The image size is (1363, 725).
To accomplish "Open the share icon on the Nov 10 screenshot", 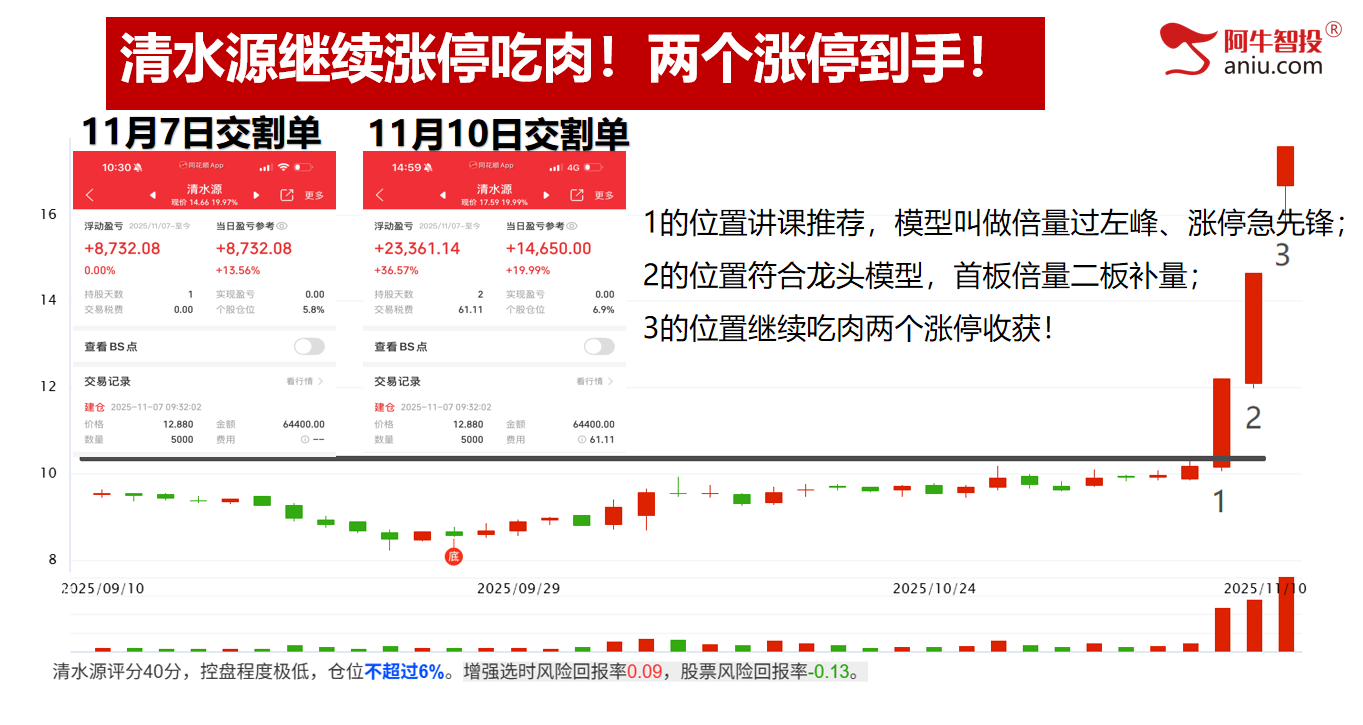I will point(578,192).
